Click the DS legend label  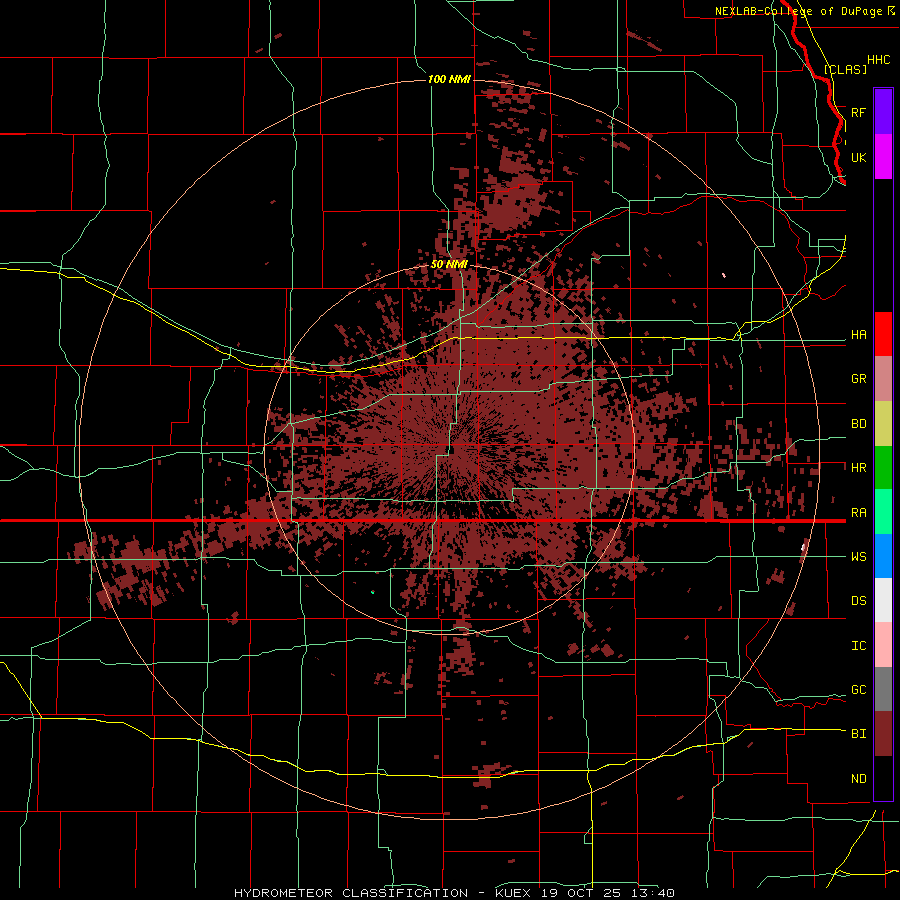858,601
